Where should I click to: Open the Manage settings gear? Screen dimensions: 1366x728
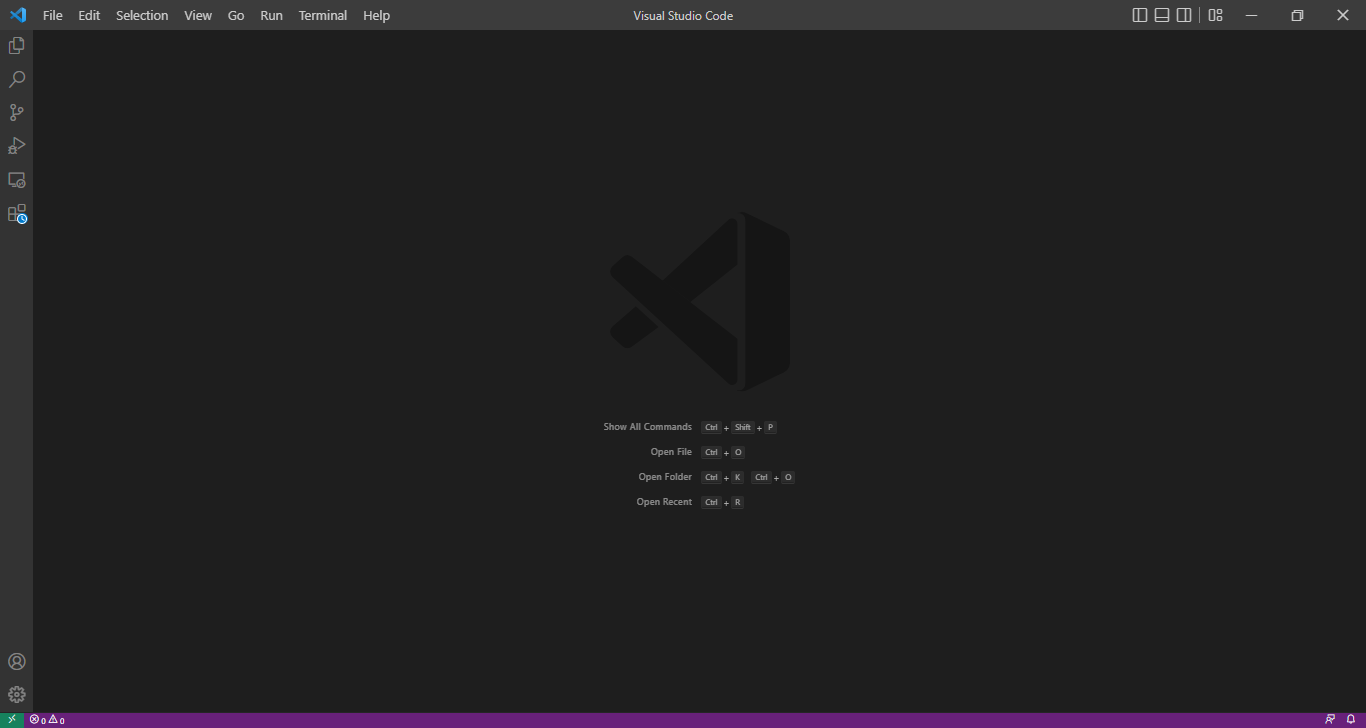(16, 694)
